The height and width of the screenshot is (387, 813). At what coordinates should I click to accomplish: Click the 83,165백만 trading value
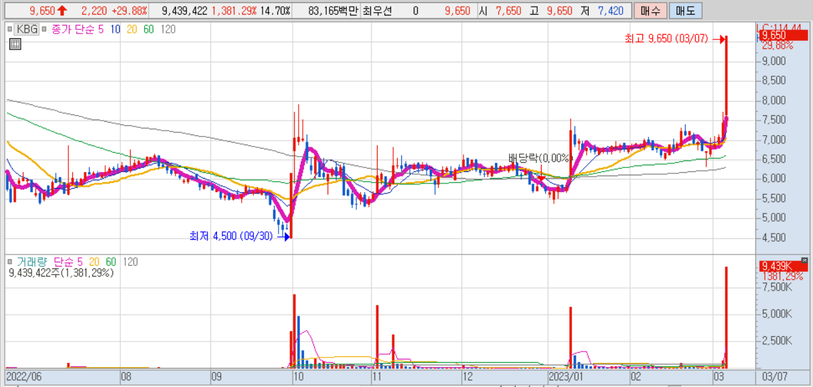pos(332,10)
